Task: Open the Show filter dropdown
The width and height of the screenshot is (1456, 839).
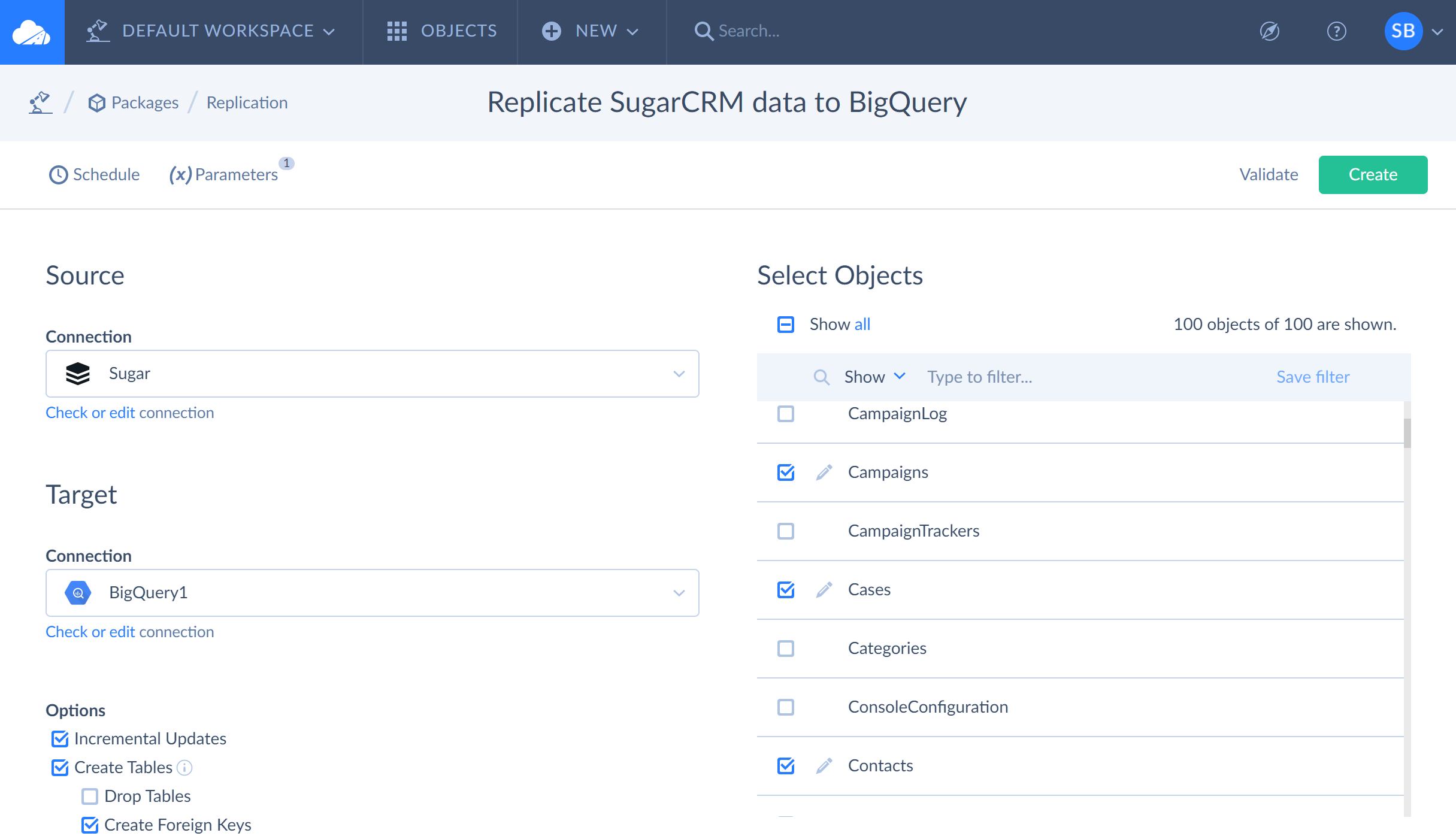Action: (874, 377)
